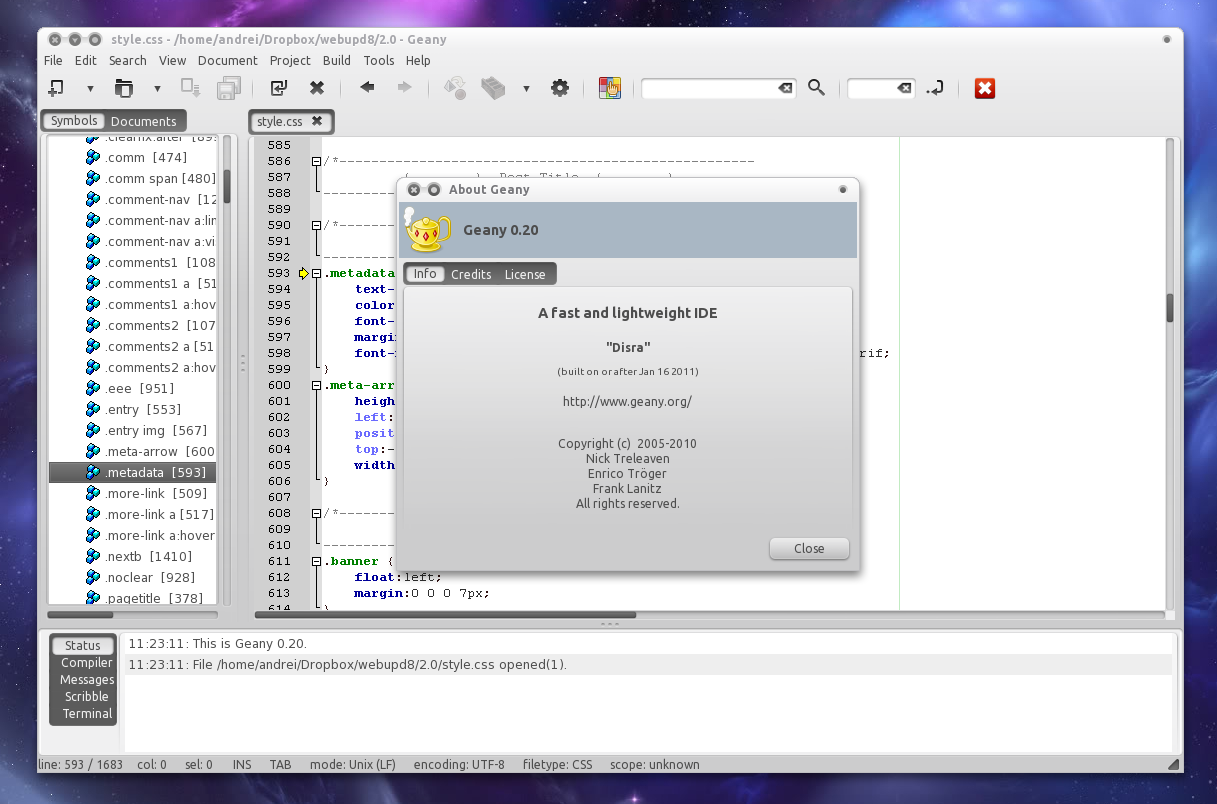
Task: Expand the recent files dropdown arrow
Action: (157, 89)
